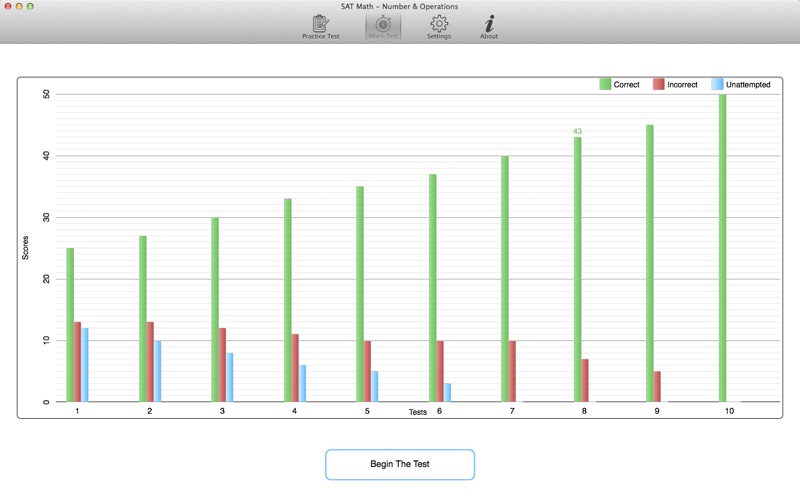This screenshot has height=500, width=800.
Task: Click the red Incorrect legend swatch
Action: coord(659,84)
